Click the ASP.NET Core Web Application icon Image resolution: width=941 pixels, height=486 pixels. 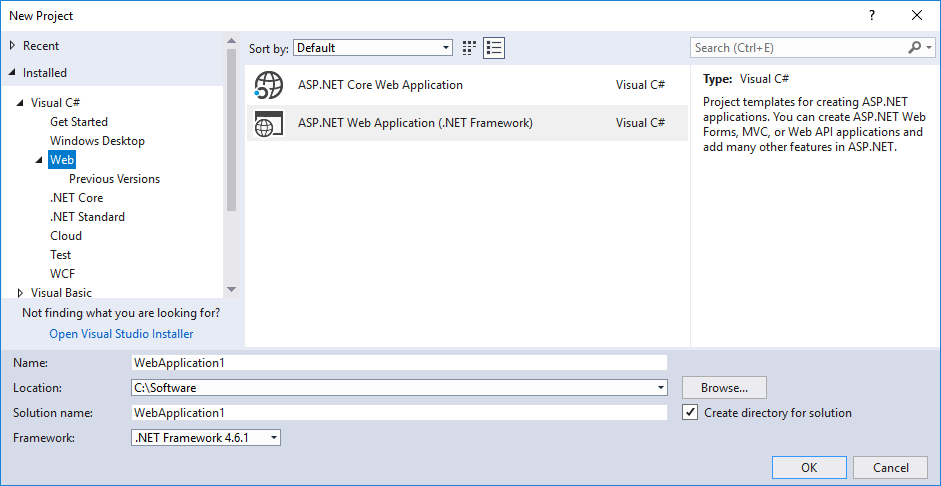(x=268, y=85)
